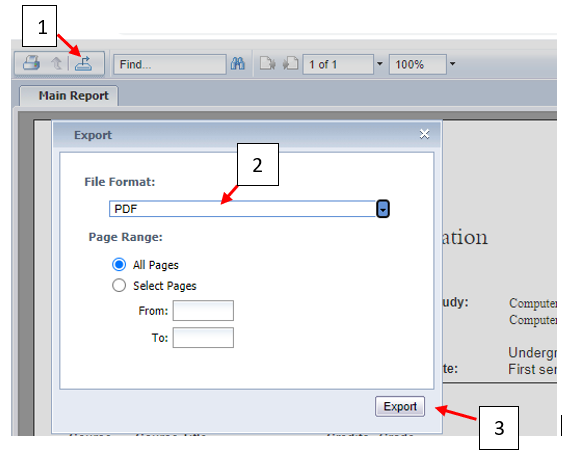Viewport: 567px width, 454px height.
Task: Close the Export dialog
Action: 424,134
